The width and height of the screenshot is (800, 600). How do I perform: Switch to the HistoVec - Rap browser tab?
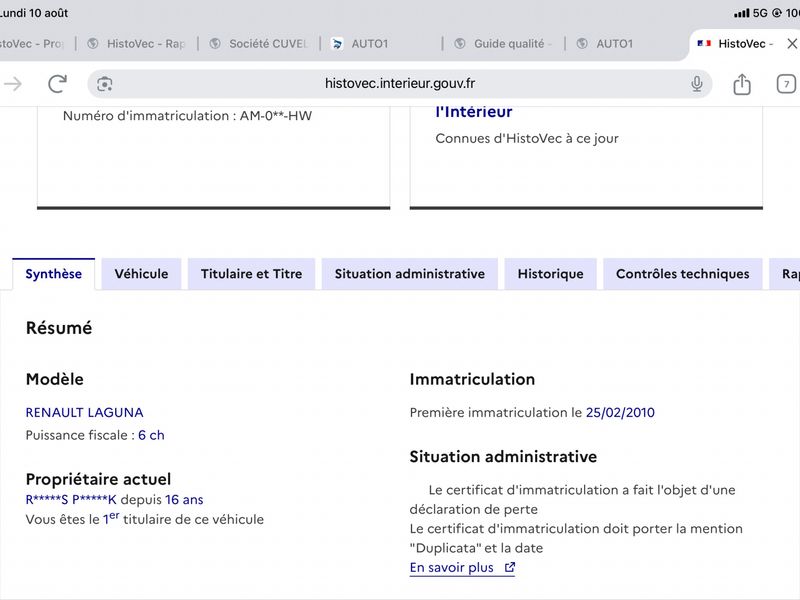click(x=136, y=44)
